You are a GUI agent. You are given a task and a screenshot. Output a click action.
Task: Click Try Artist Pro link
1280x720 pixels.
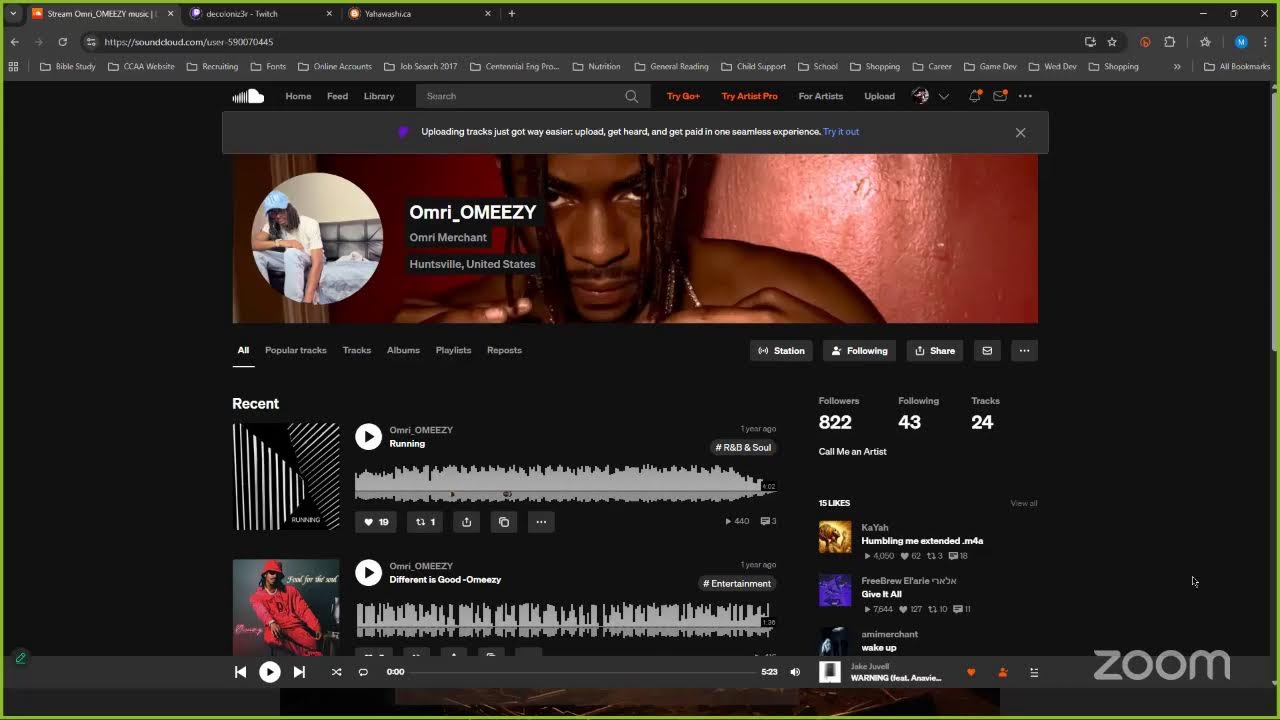[x=749, y=96]
